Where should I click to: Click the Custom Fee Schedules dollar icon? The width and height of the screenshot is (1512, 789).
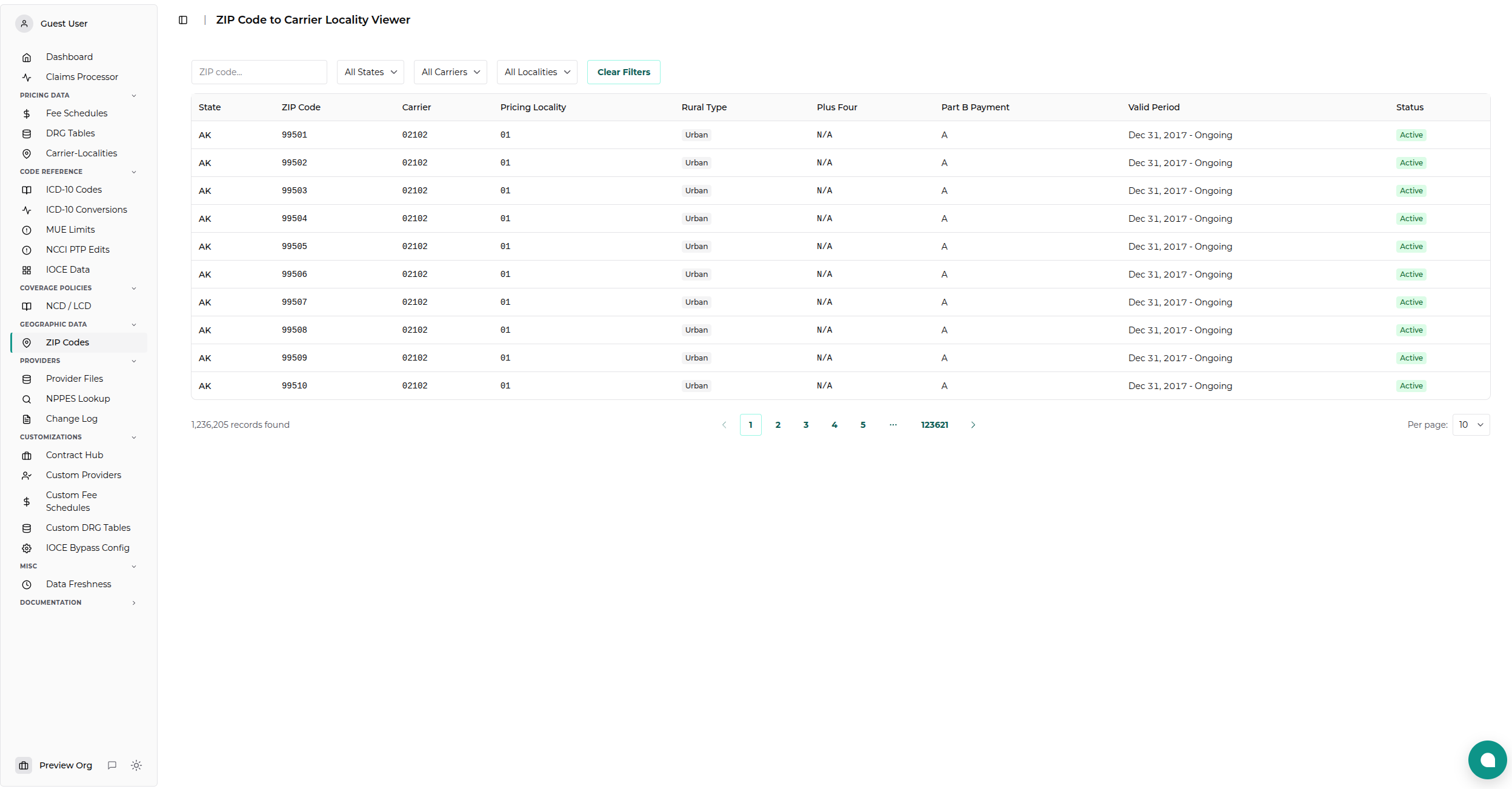click(27, 502)
